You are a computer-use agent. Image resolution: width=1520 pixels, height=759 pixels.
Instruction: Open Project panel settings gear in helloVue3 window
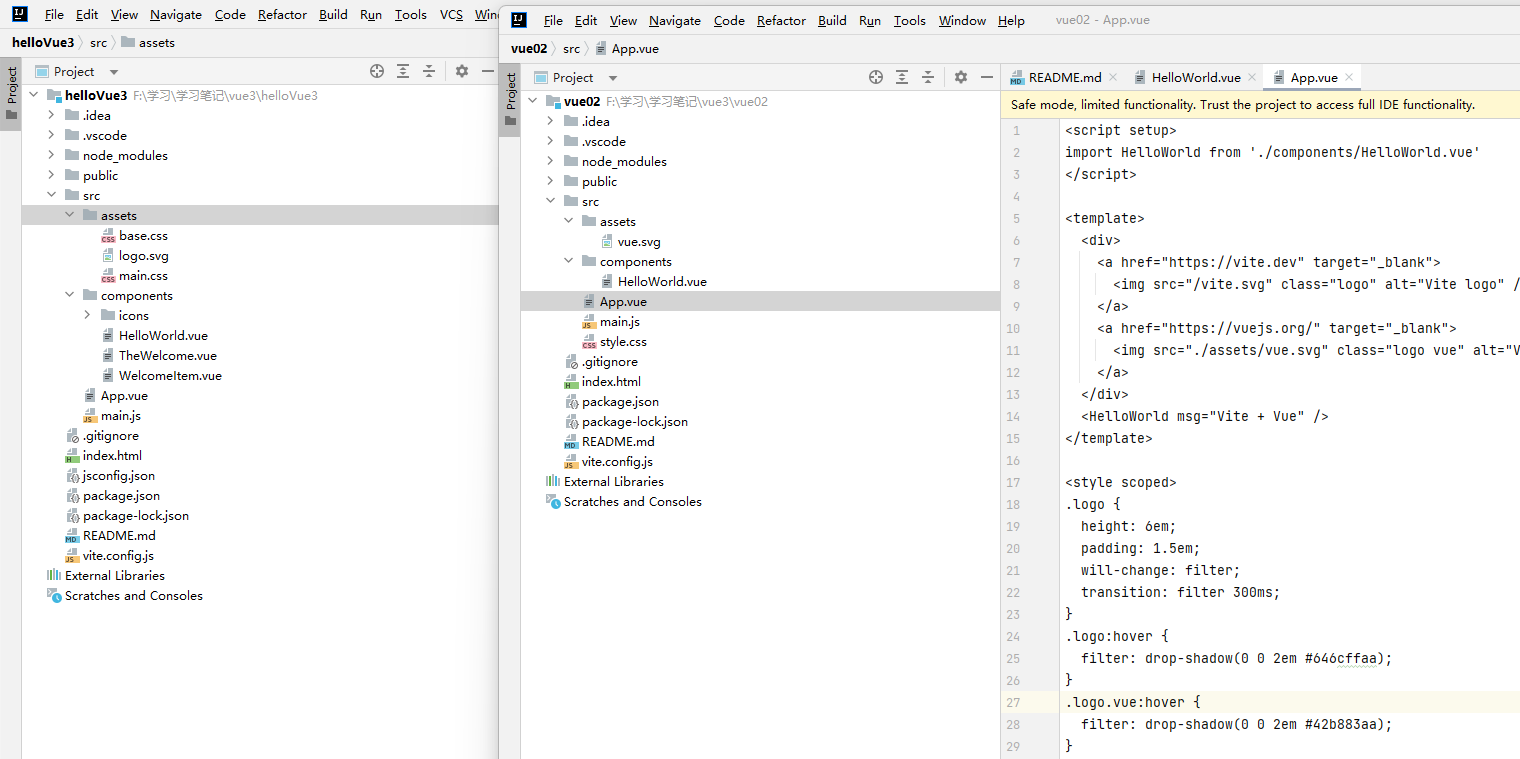pyautogui.click(x=461, y=71)
